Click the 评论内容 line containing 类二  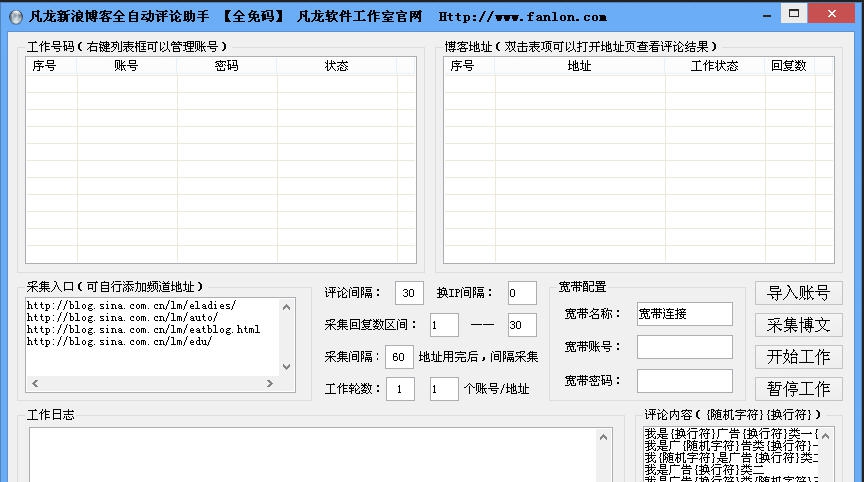704,470
